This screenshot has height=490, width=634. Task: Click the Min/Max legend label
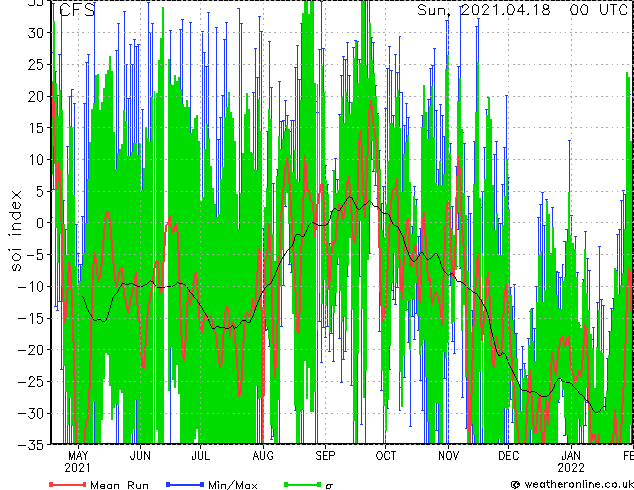point(232,485)
